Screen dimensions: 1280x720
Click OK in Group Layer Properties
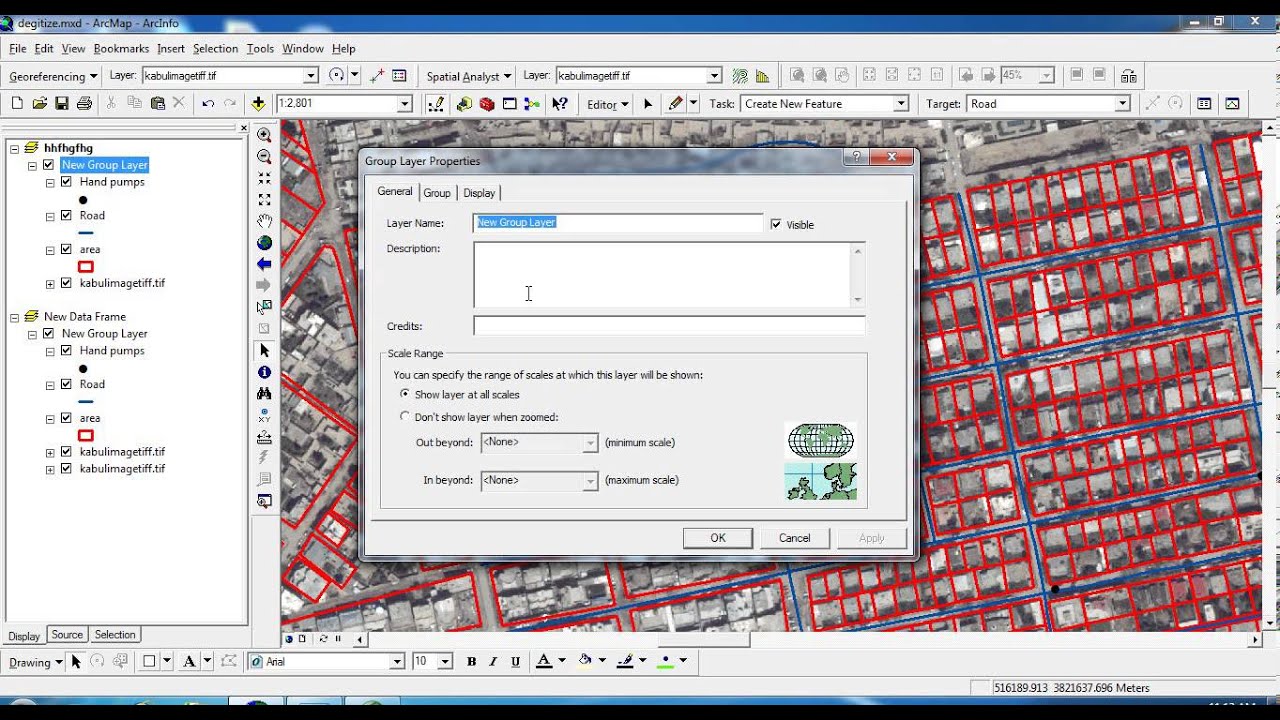point(718,538)
